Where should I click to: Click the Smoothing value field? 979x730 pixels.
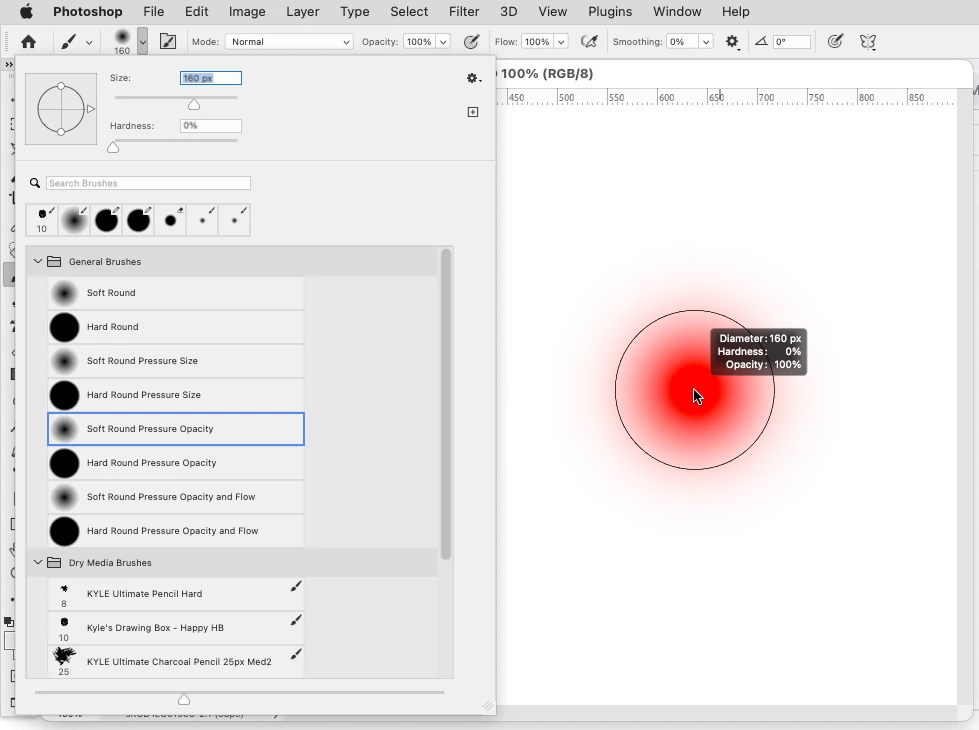tap(682, 42)
